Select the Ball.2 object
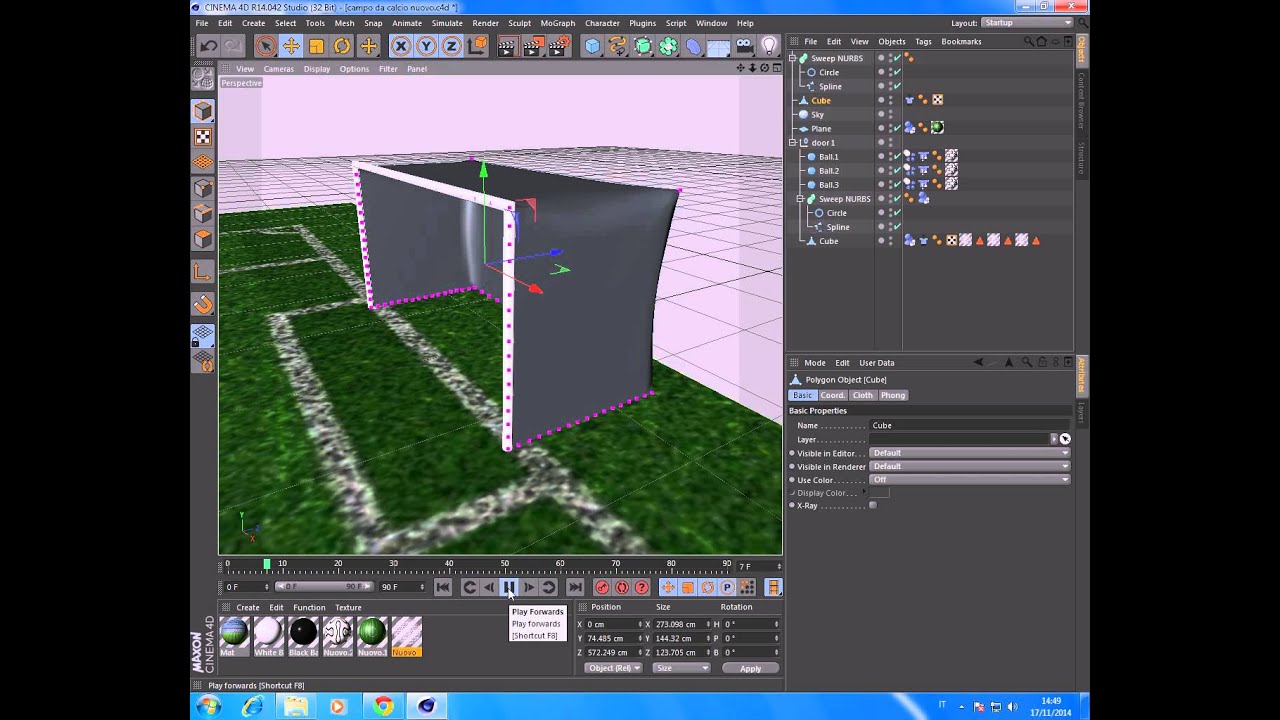Image resolution: width=1280 pixels, height=720 pixels. (829, 171)
